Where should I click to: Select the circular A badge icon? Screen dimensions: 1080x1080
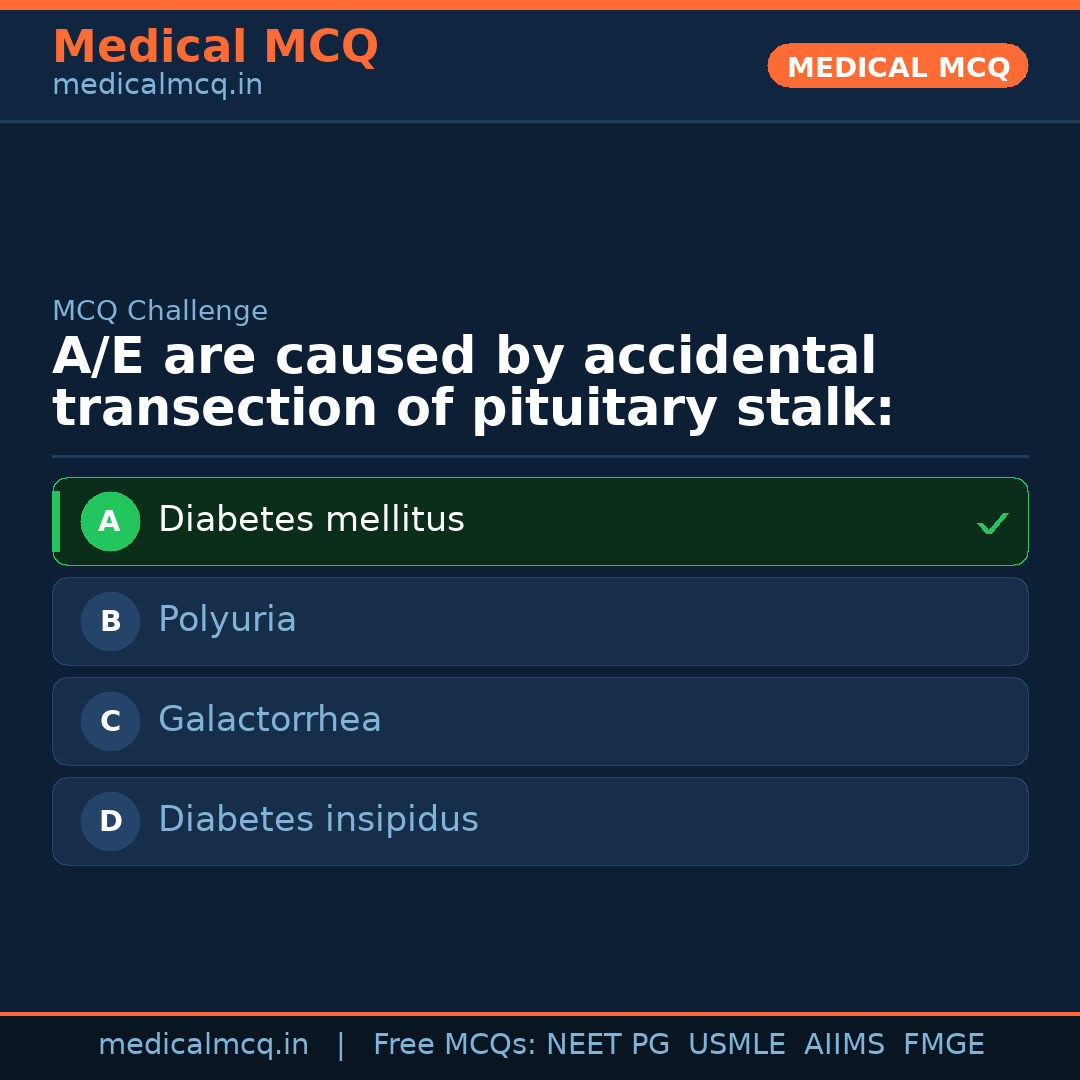[110, 521]
